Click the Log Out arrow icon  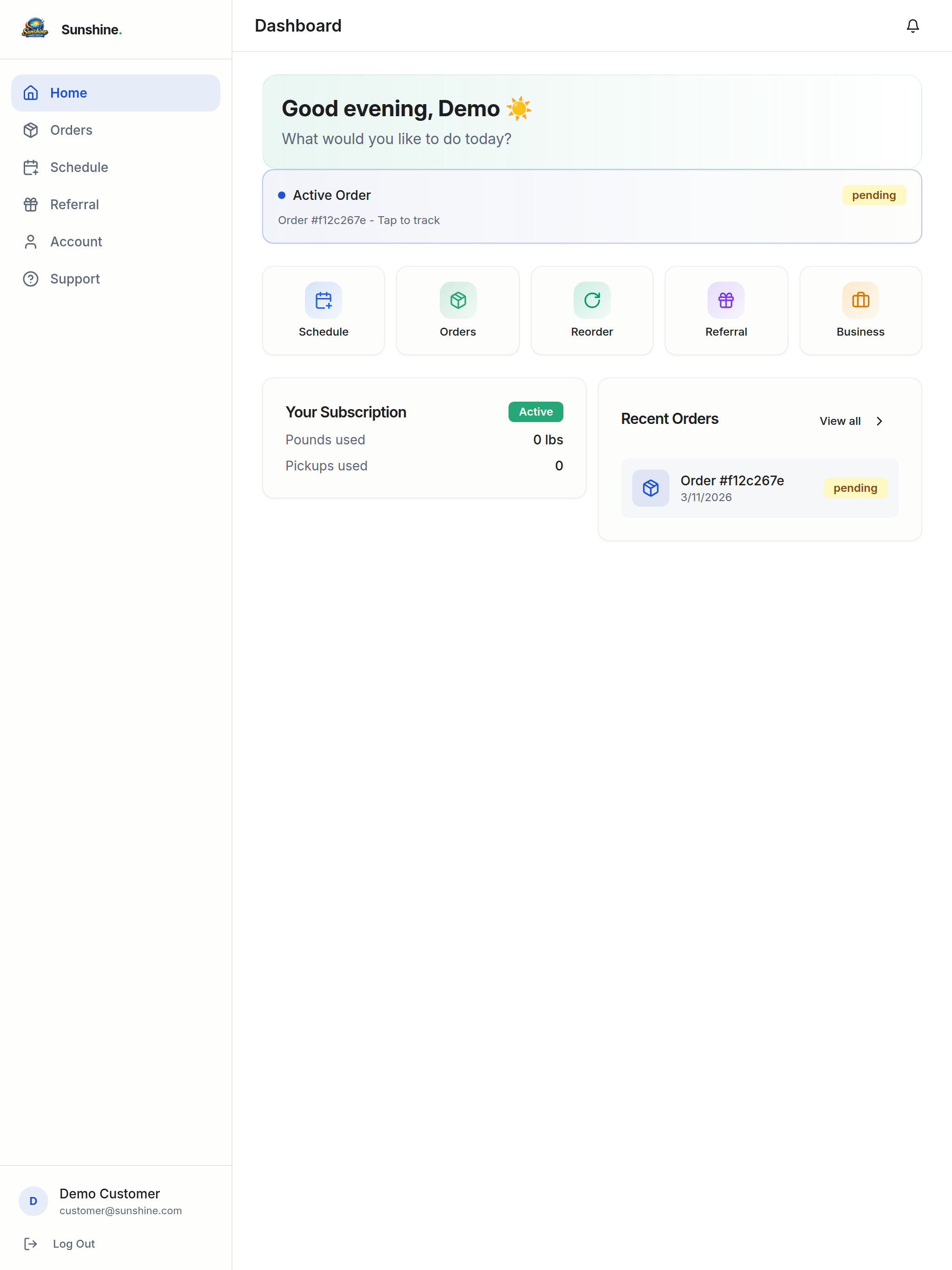[30, 1244]
